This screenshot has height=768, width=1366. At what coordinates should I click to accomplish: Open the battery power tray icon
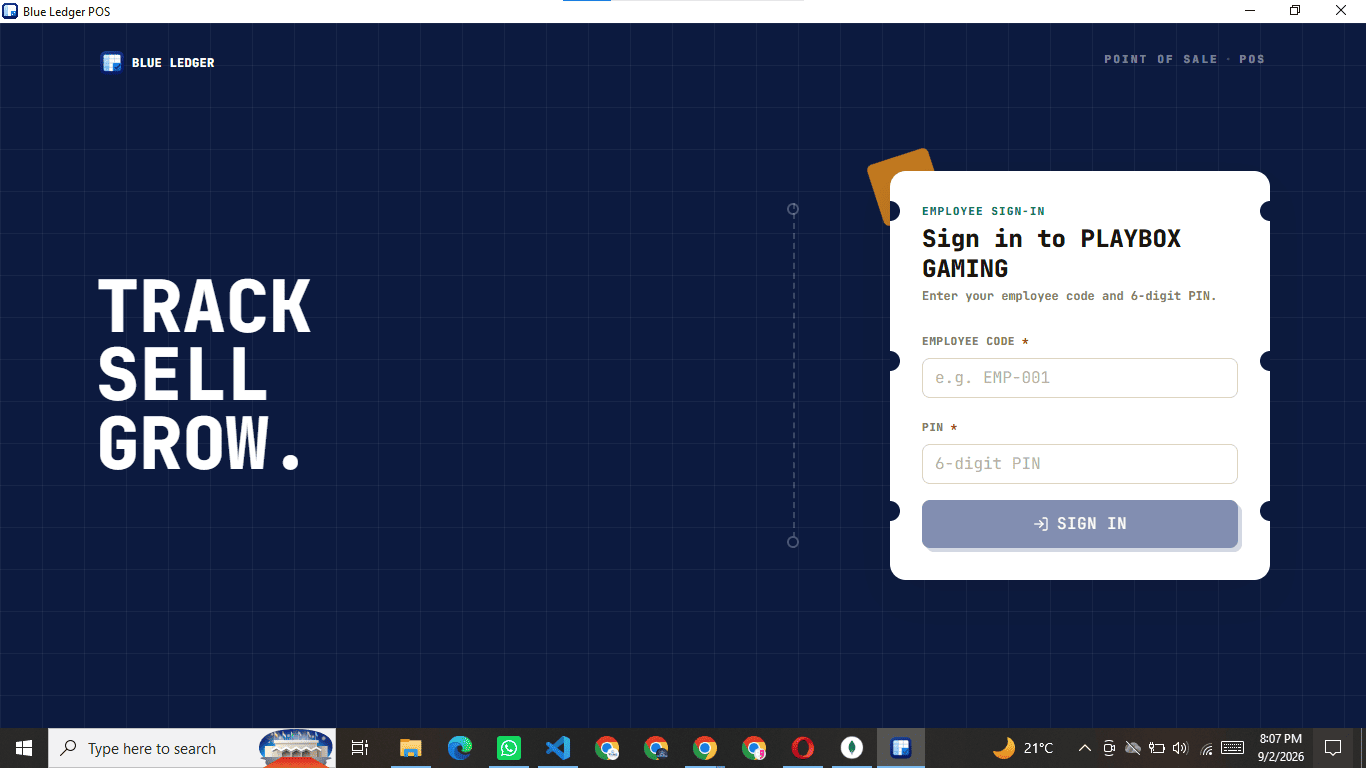point(1157,748)
